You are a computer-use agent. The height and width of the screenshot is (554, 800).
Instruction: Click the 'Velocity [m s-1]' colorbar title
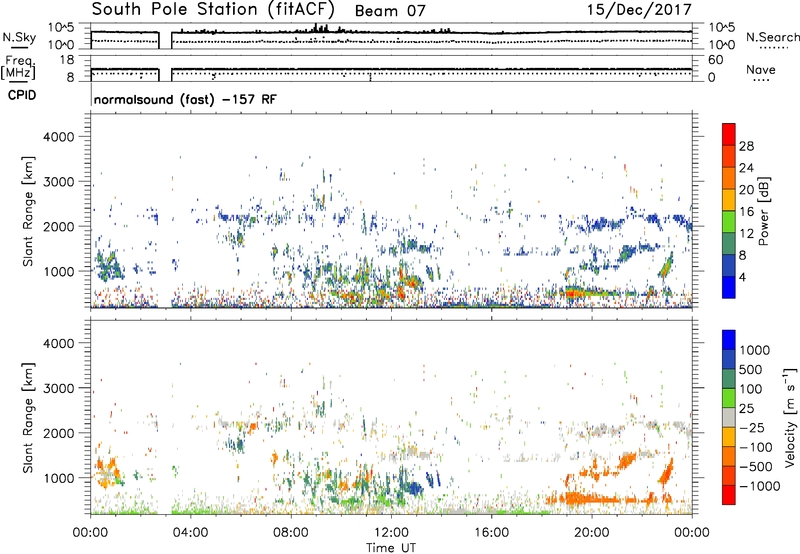click(x=790, y=417)
